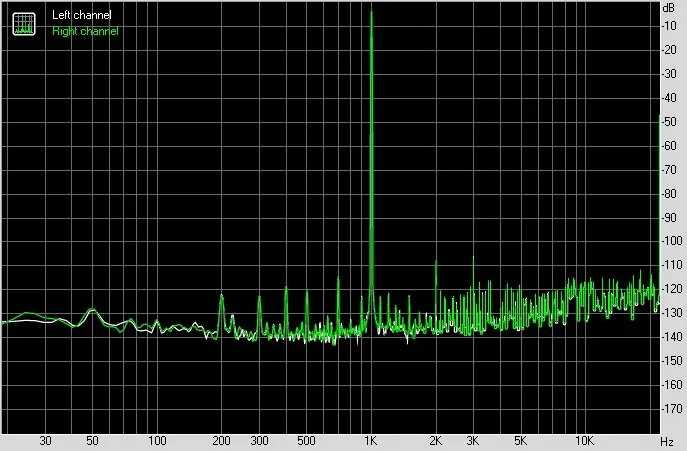This screenshot has width=687, height=451.
Task: Click the 30 frequency axis label
Action: pos(45,440)
